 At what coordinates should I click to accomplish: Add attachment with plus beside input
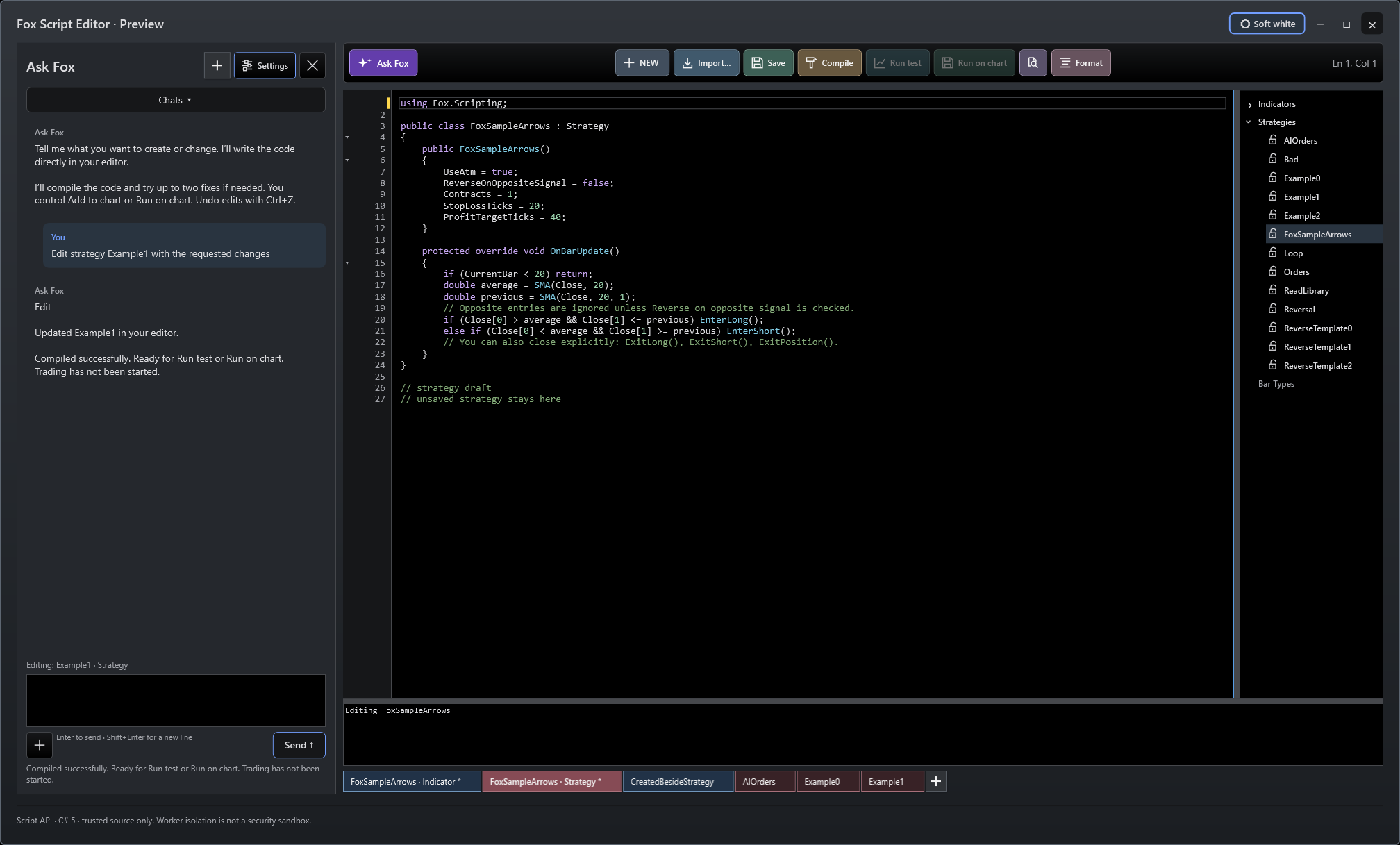point(40,745)
